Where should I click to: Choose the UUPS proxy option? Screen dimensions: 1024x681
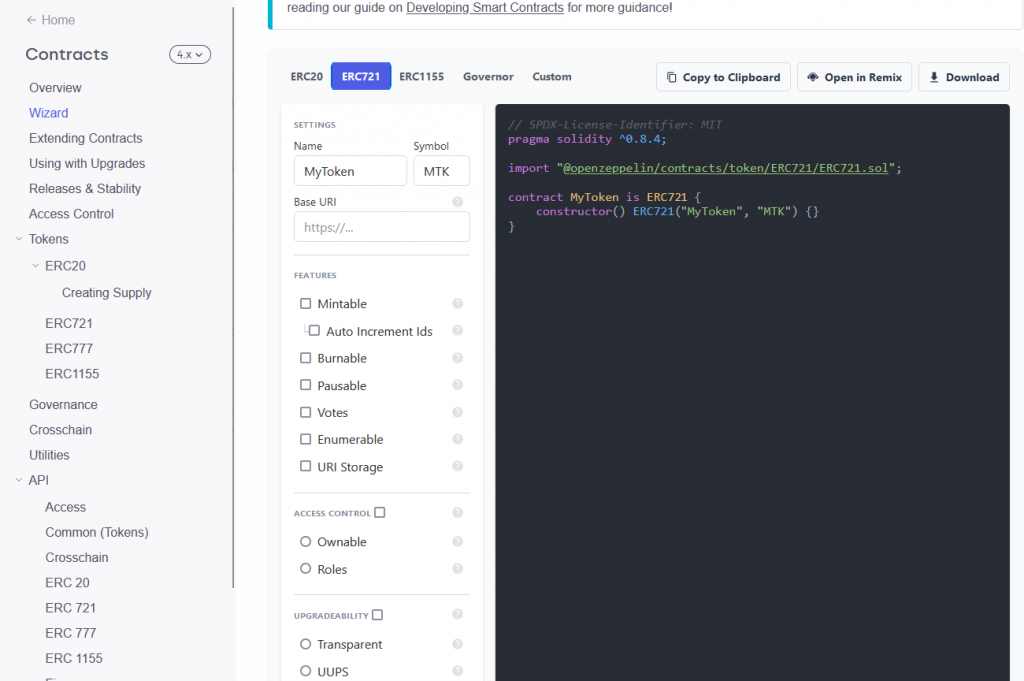click(x=306, y=671)
